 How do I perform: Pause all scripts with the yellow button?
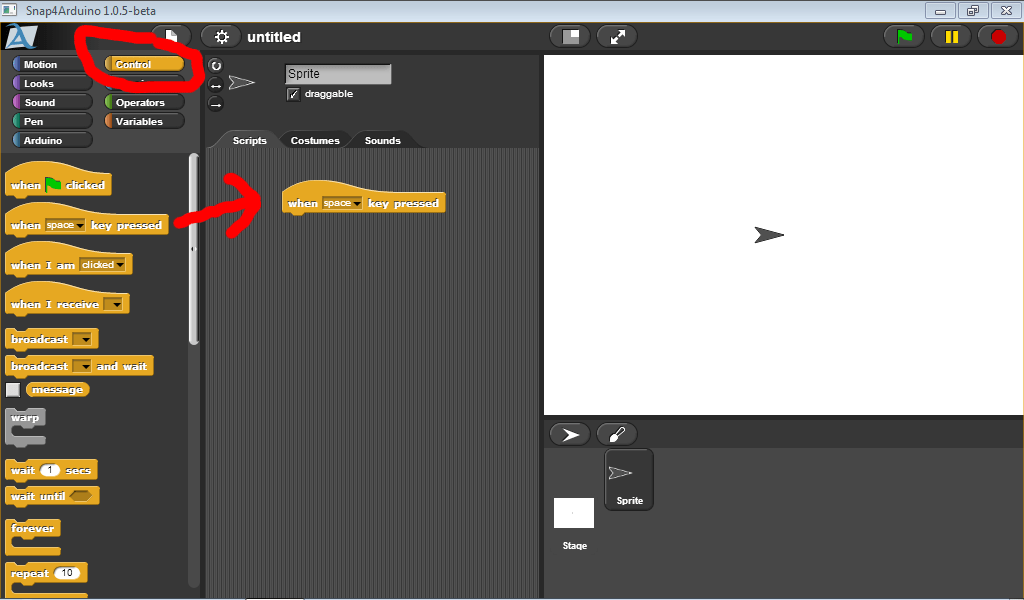(x=951, y=37)
